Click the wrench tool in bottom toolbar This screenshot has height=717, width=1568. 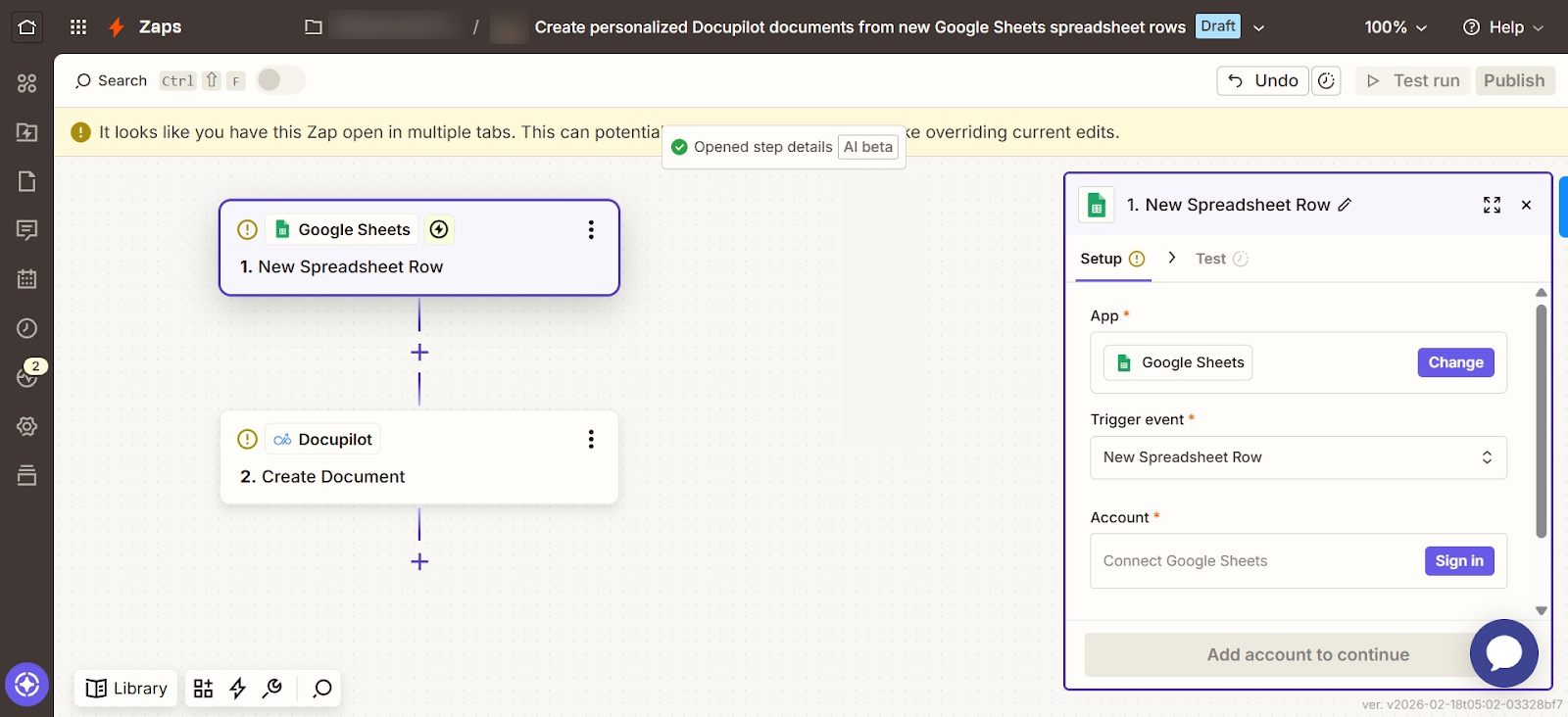coord(272,689)
